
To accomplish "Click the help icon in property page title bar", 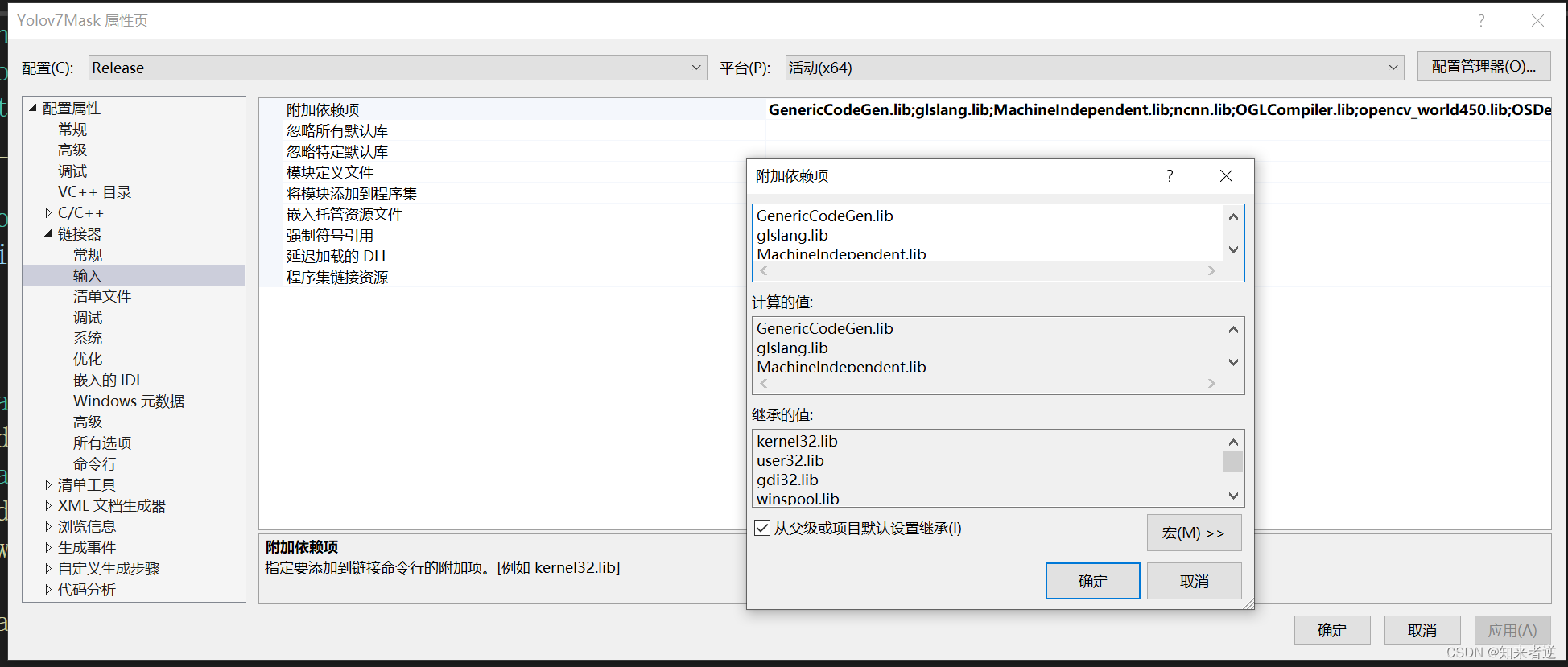I will [1481, 21].
